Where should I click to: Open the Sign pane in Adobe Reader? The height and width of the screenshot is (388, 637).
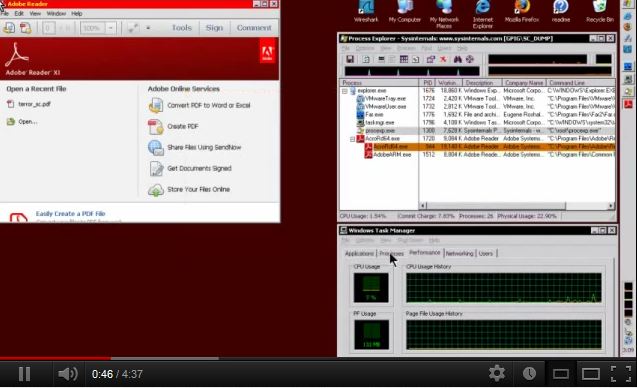point(214,28)
